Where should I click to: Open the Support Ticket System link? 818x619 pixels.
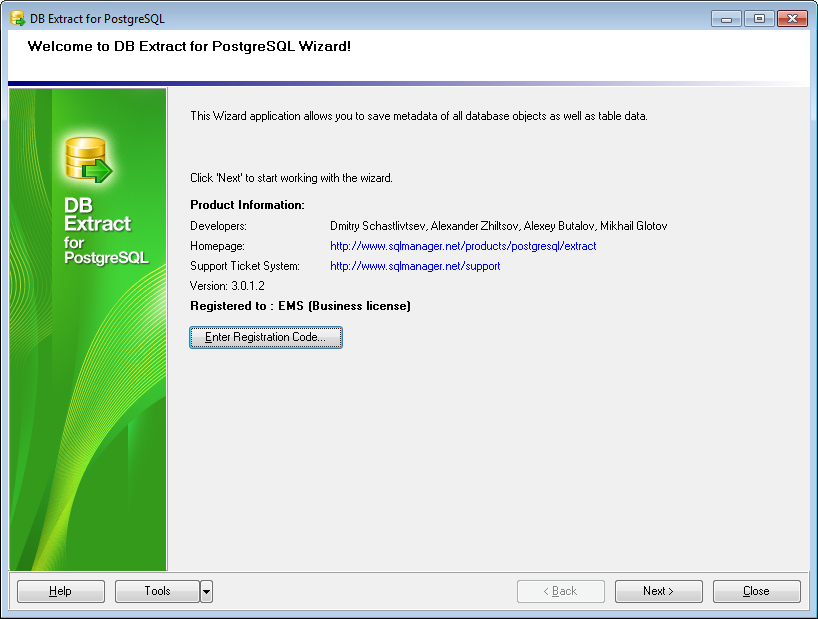(415, 266)
